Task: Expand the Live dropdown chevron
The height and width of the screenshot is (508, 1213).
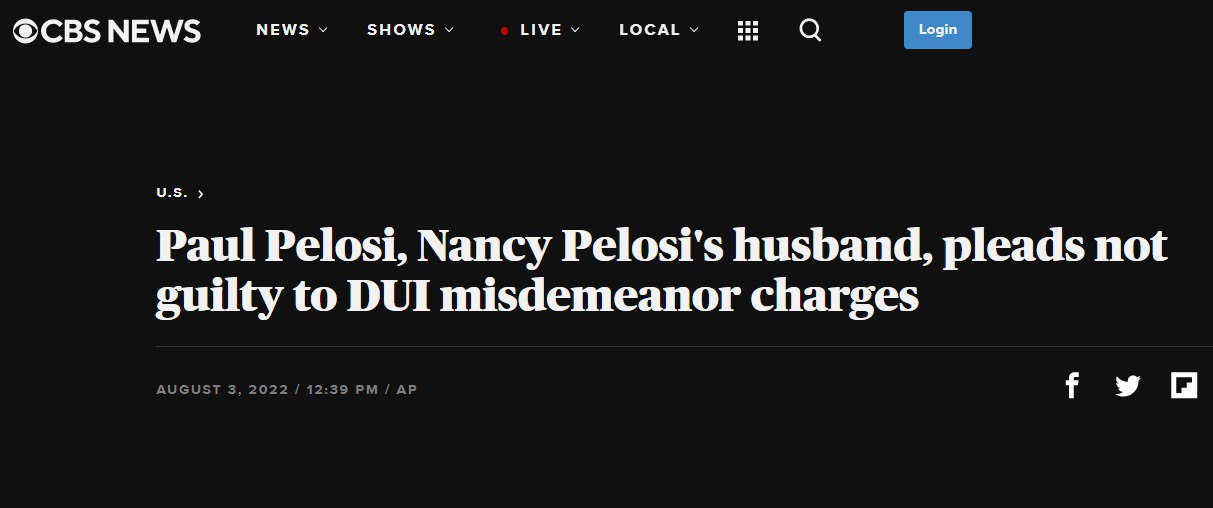Action: pyautogui.click(x=575, y=30)
